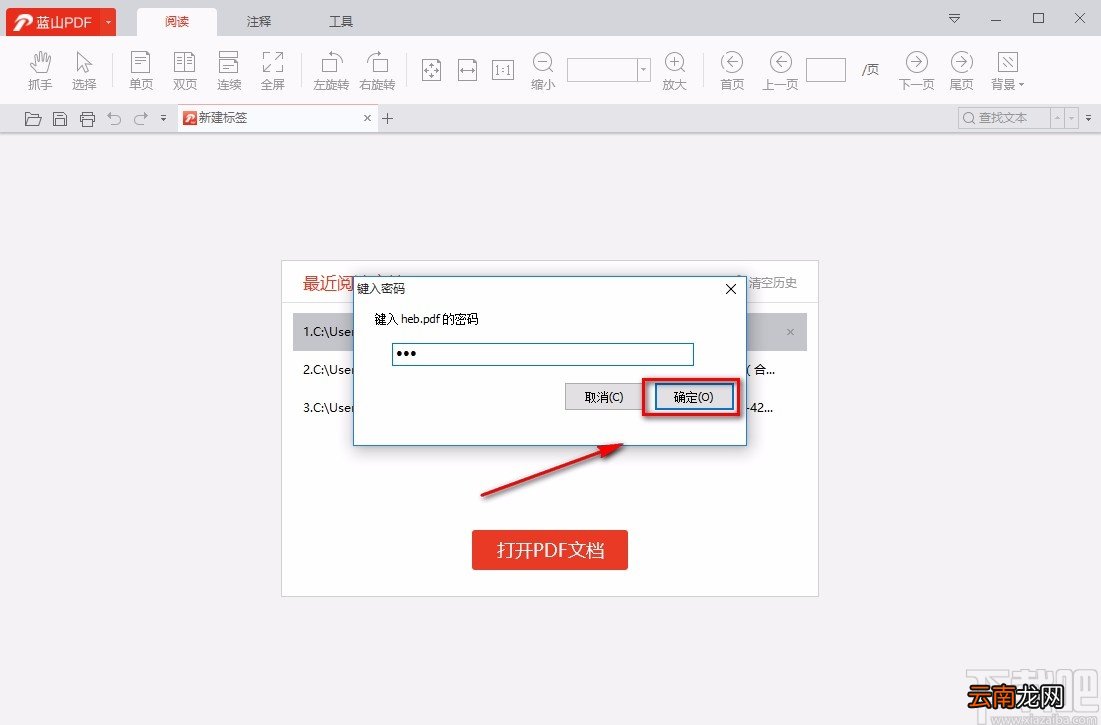Activate the Select (选择) cursor tool
Screen dimensions: 1101x725
tap(84, 70)
